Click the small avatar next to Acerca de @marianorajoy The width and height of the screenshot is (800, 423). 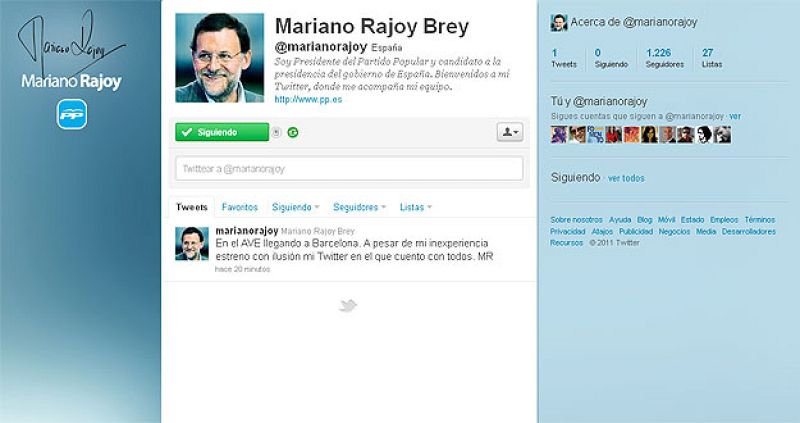tap(559, 22)
